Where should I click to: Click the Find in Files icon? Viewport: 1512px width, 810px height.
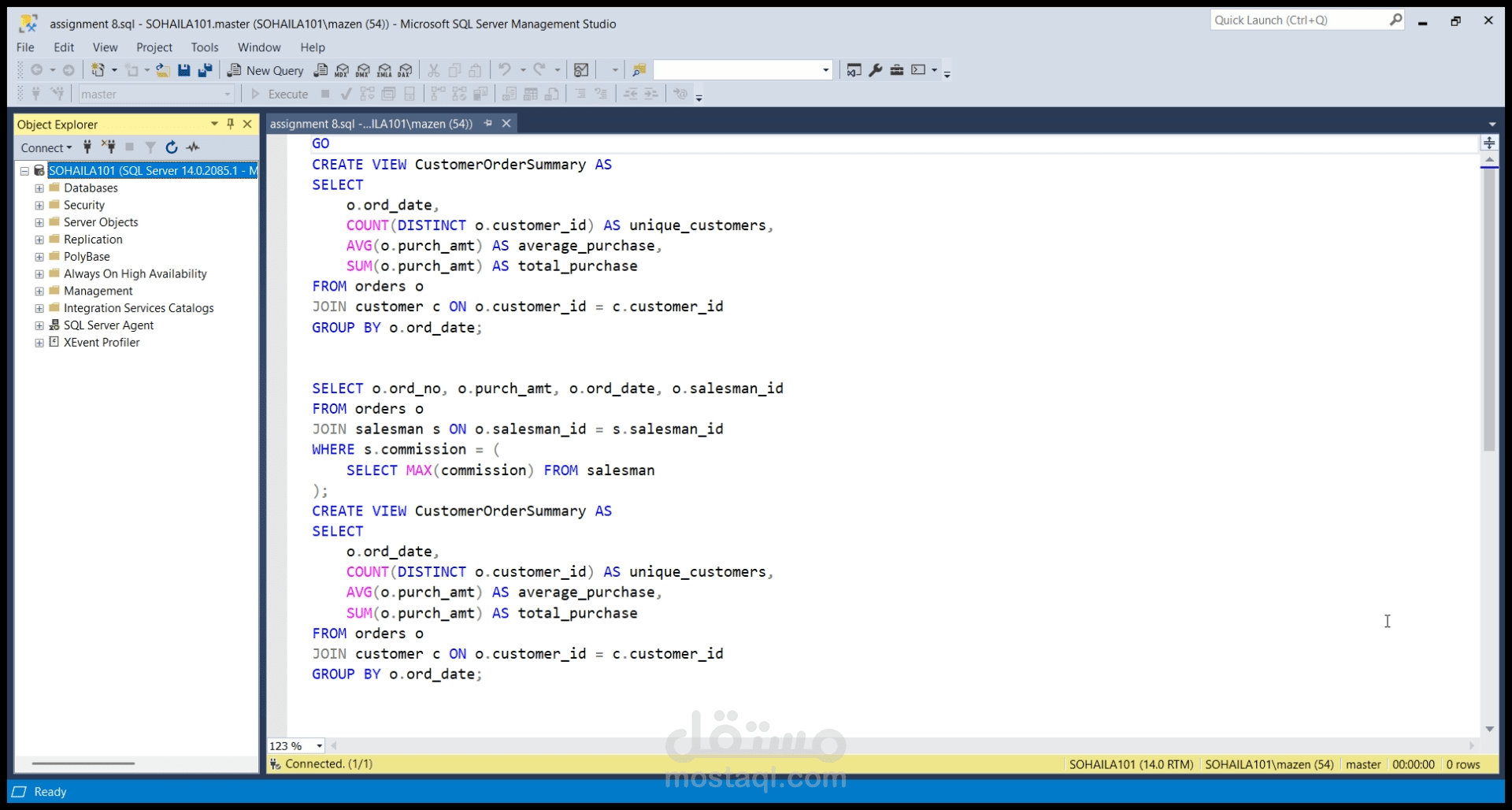(639, 70)
